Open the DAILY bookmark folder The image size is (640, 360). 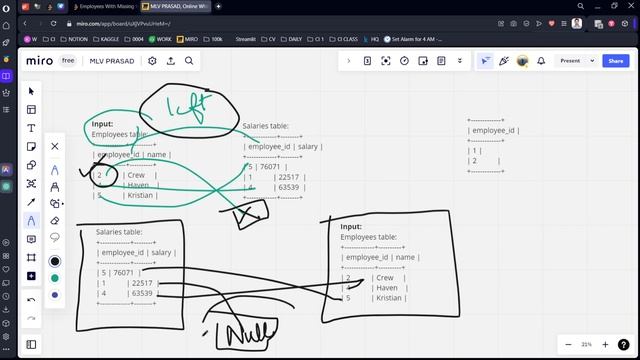(x=291, y=39)
